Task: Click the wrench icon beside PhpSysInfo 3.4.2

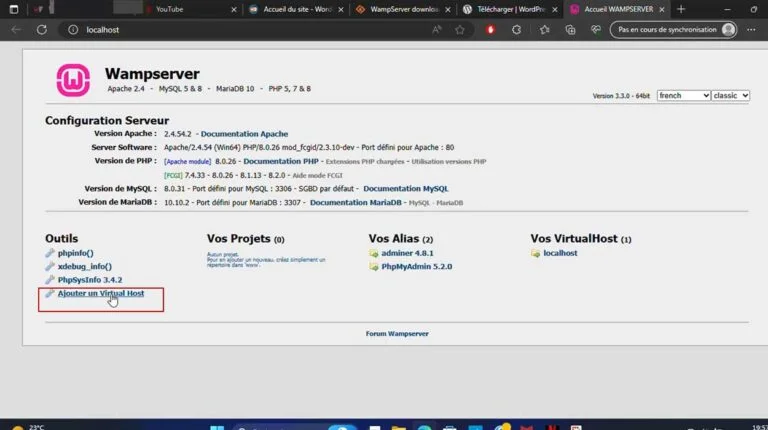Action: pyautogui.click(x=49, y=280)
